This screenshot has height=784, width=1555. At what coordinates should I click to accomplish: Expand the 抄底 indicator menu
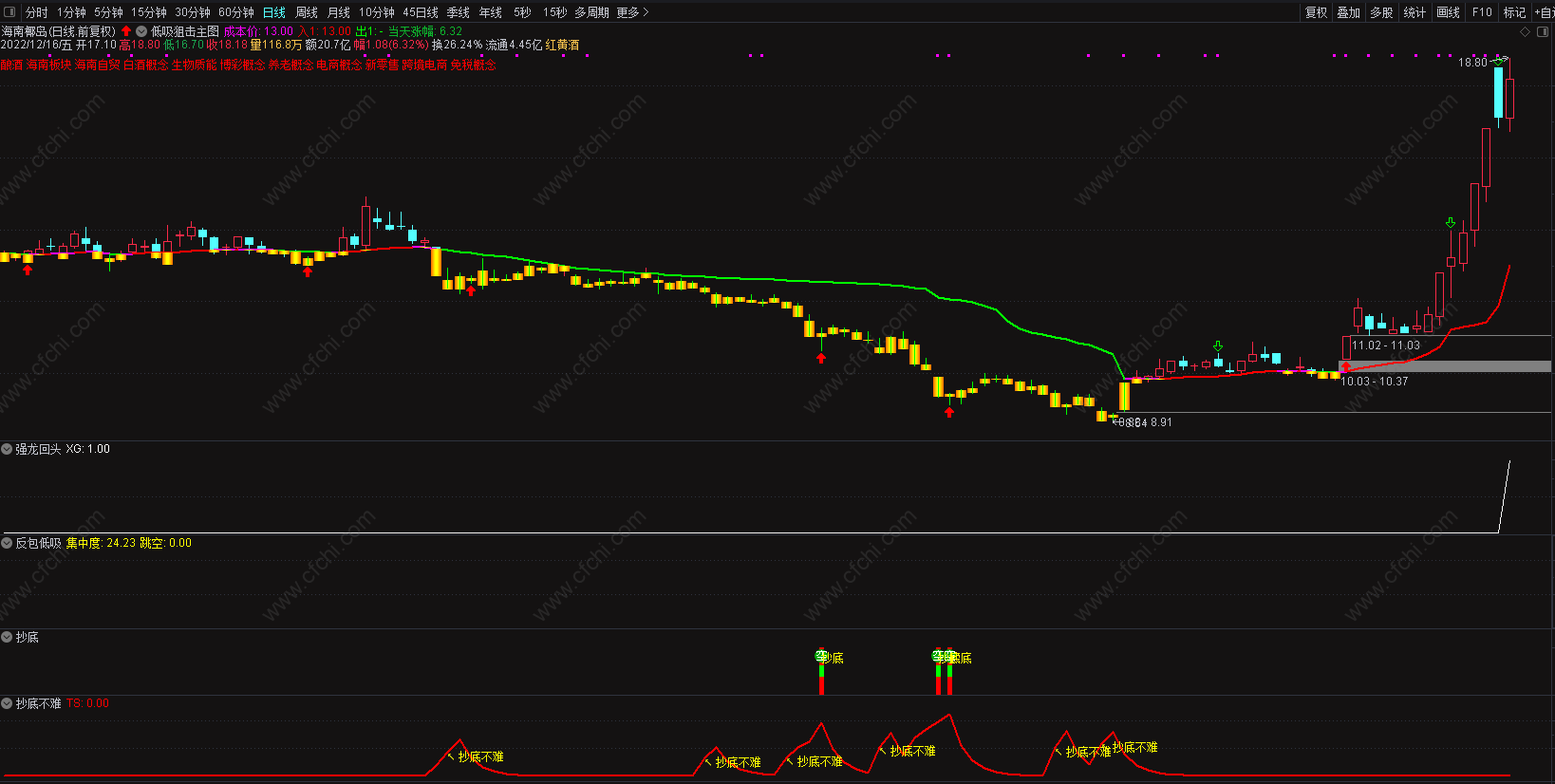click(7, 637)
